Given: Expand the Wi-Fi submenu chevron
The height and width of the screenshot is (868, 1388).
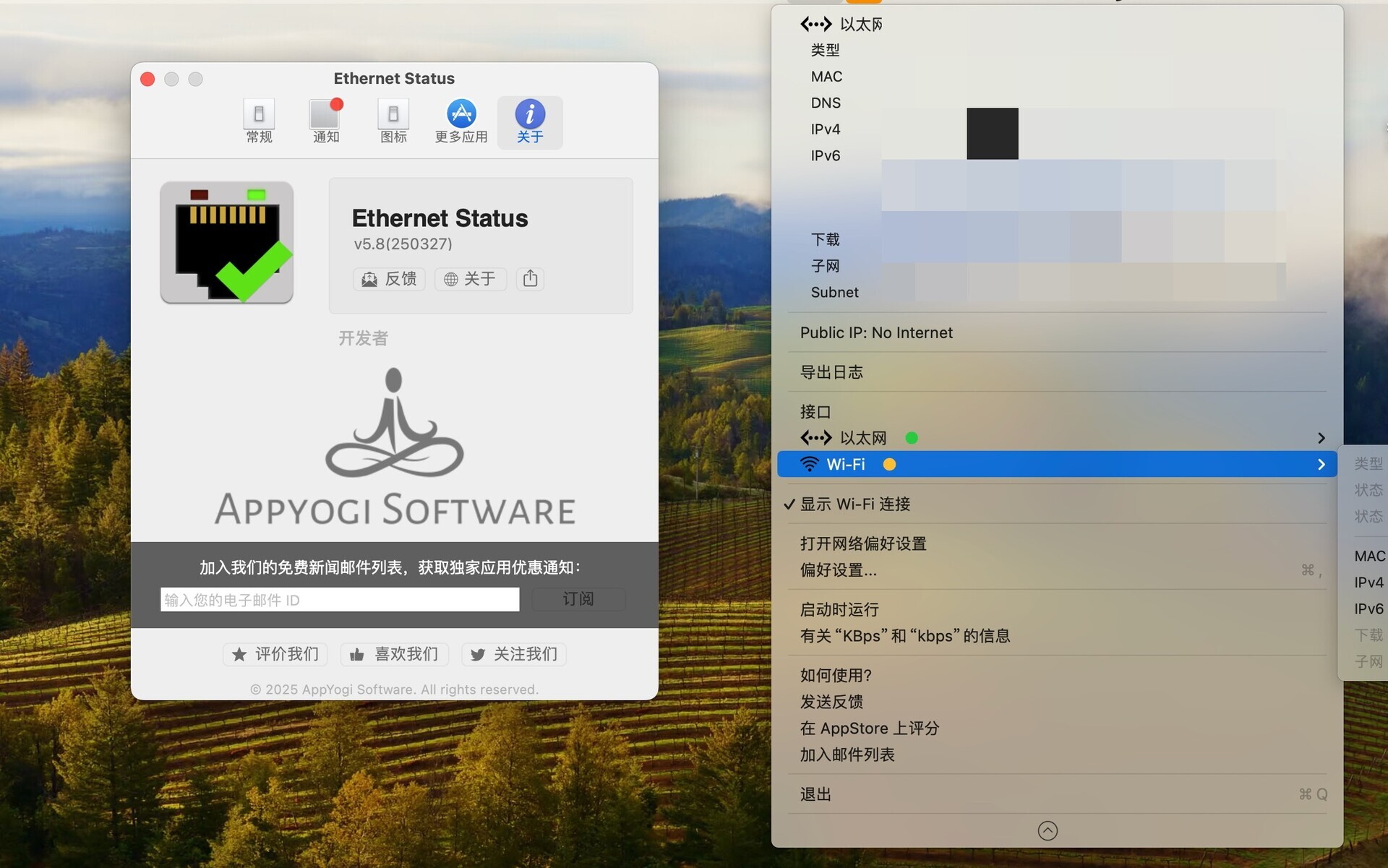Looking at the screenshot, I should pos(1321,464).
